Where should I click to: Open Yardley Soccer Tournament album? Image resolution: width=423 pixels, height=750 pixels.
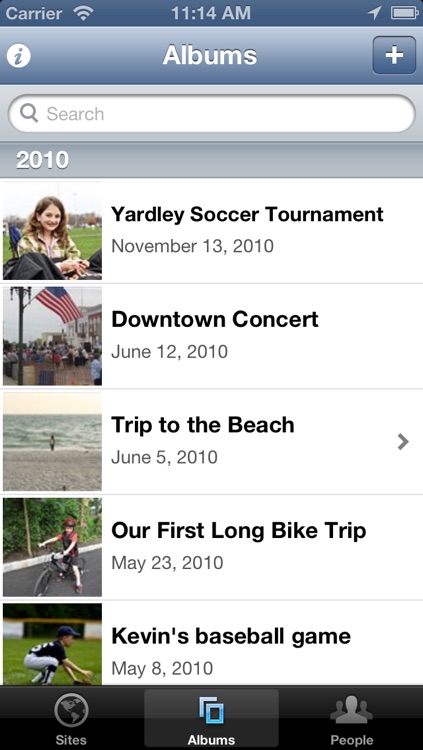pyautogui.click(x=212, y=231)
